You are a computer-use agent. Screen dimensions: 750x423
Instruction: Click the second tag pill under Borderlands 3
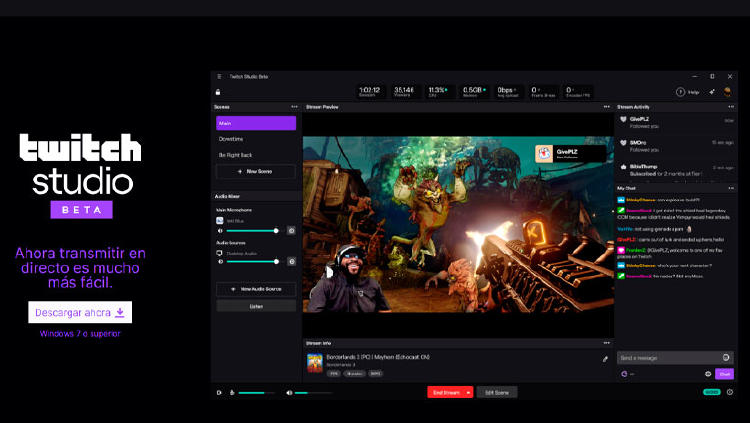click(354, 373)
